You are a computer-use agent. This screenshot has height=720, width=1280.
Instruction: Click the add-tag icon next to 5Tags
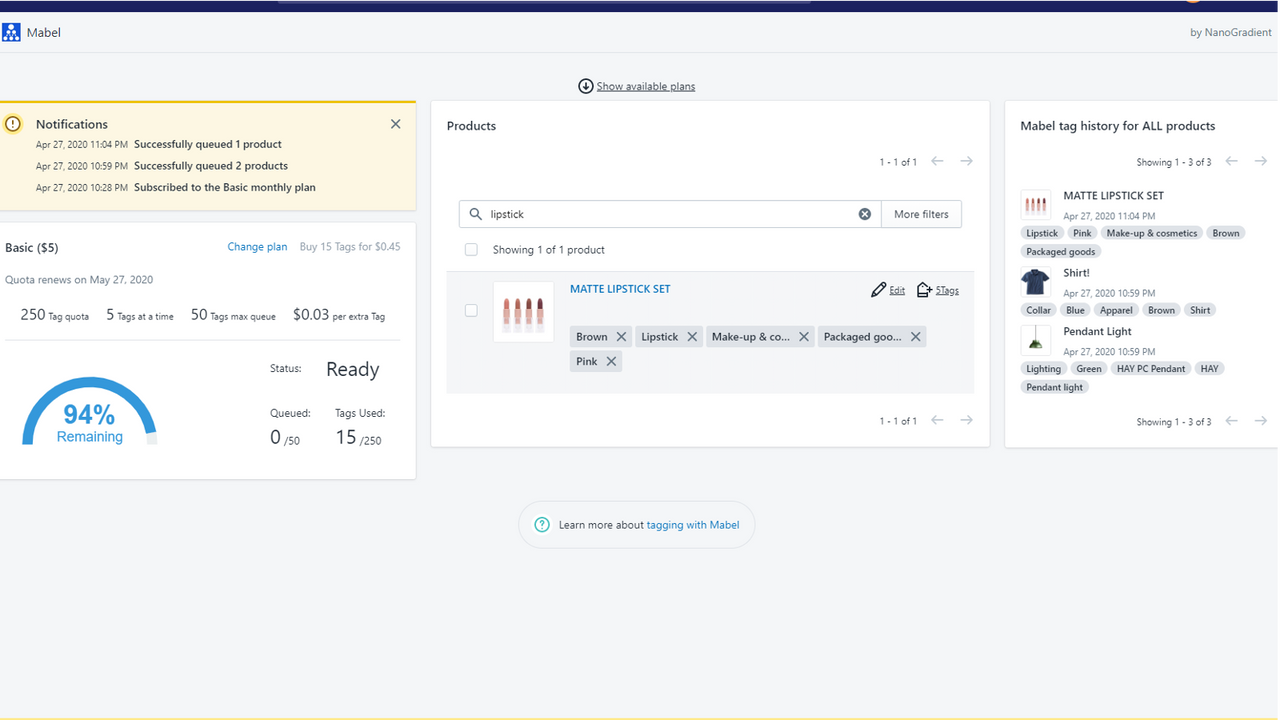(x=923, y=290)
